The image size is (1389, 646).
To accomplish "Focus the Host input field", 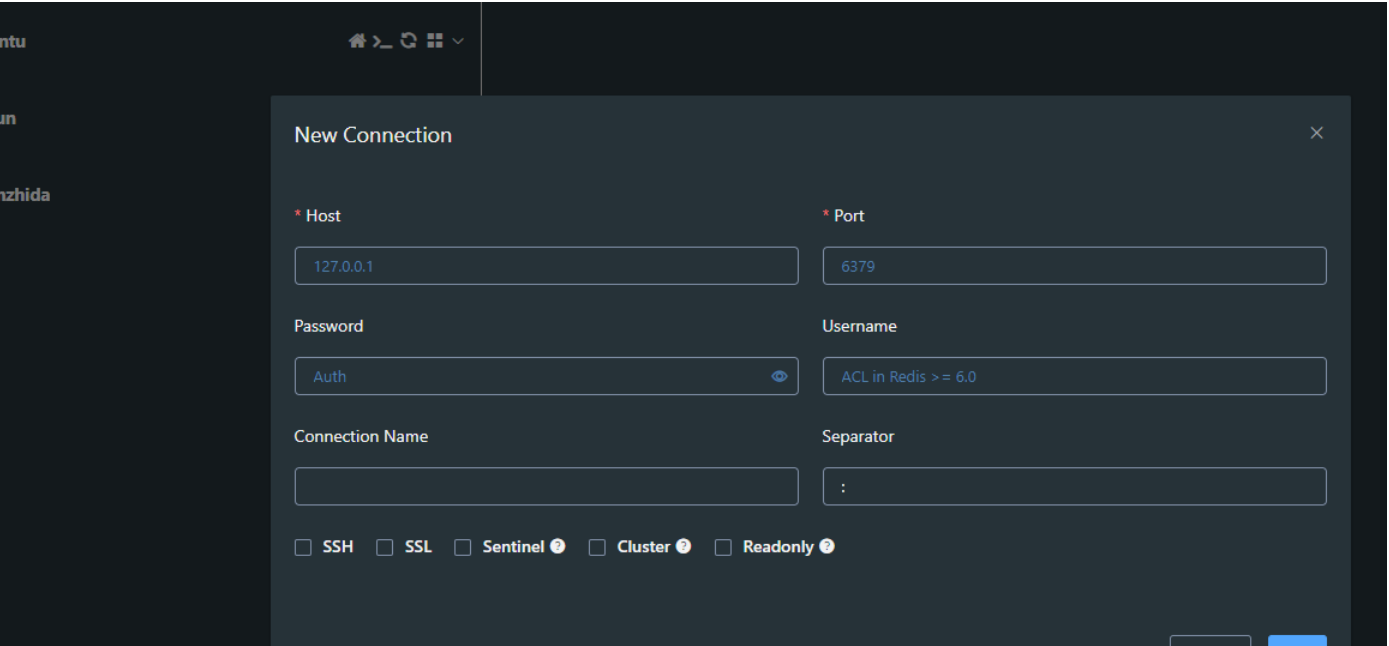I will pos(546,266).
